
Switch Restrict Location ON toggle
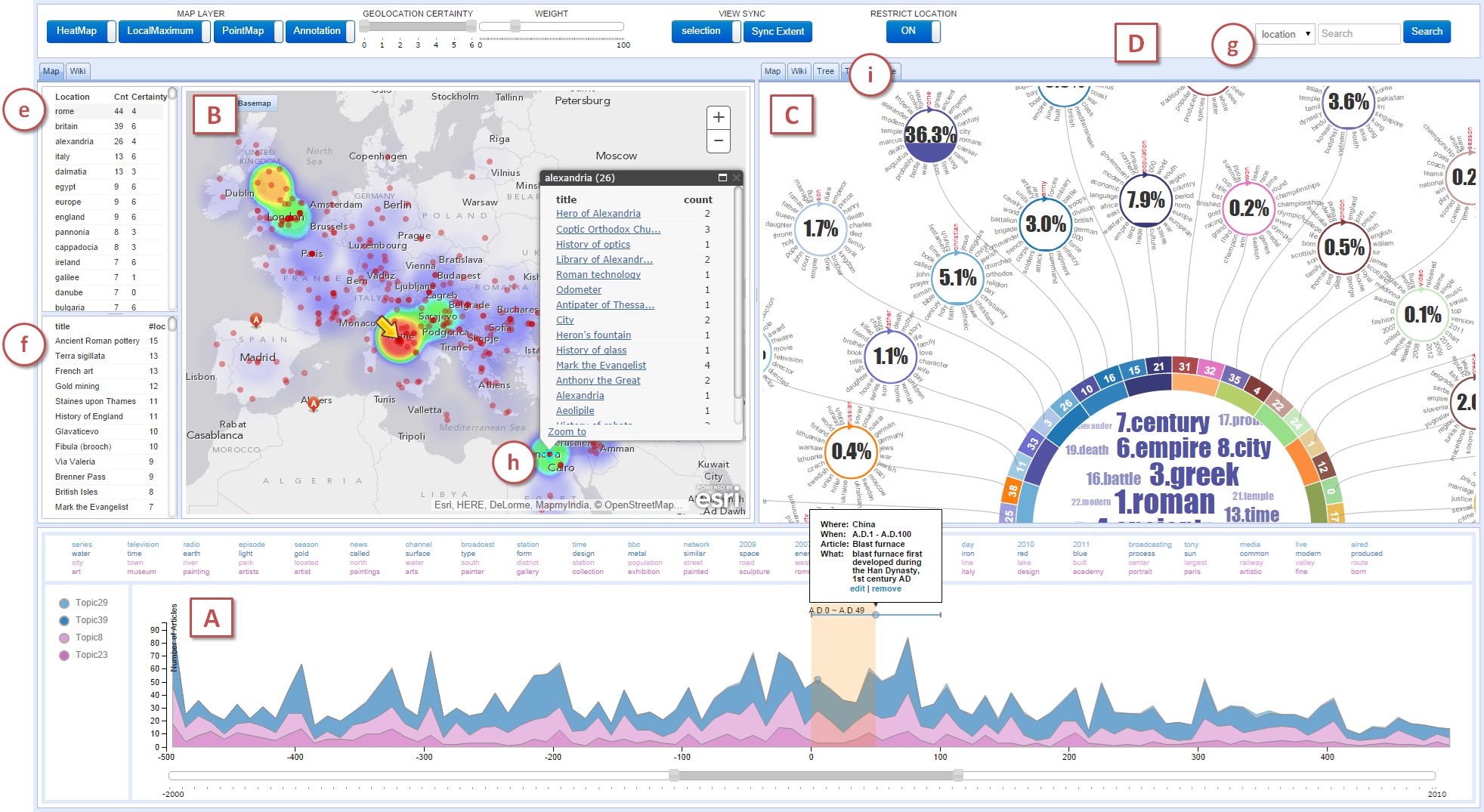pyautogui.click(x=913, y=31)
